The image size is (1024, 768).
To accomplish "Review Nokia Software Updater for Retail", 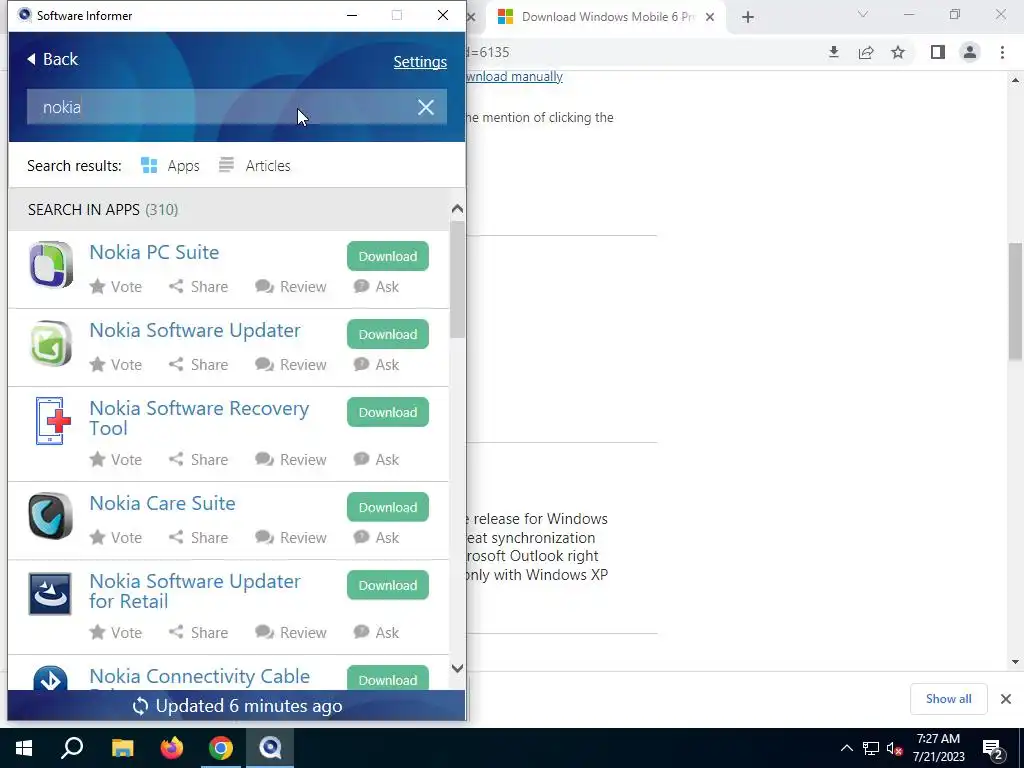I will (x=291, y=633).
